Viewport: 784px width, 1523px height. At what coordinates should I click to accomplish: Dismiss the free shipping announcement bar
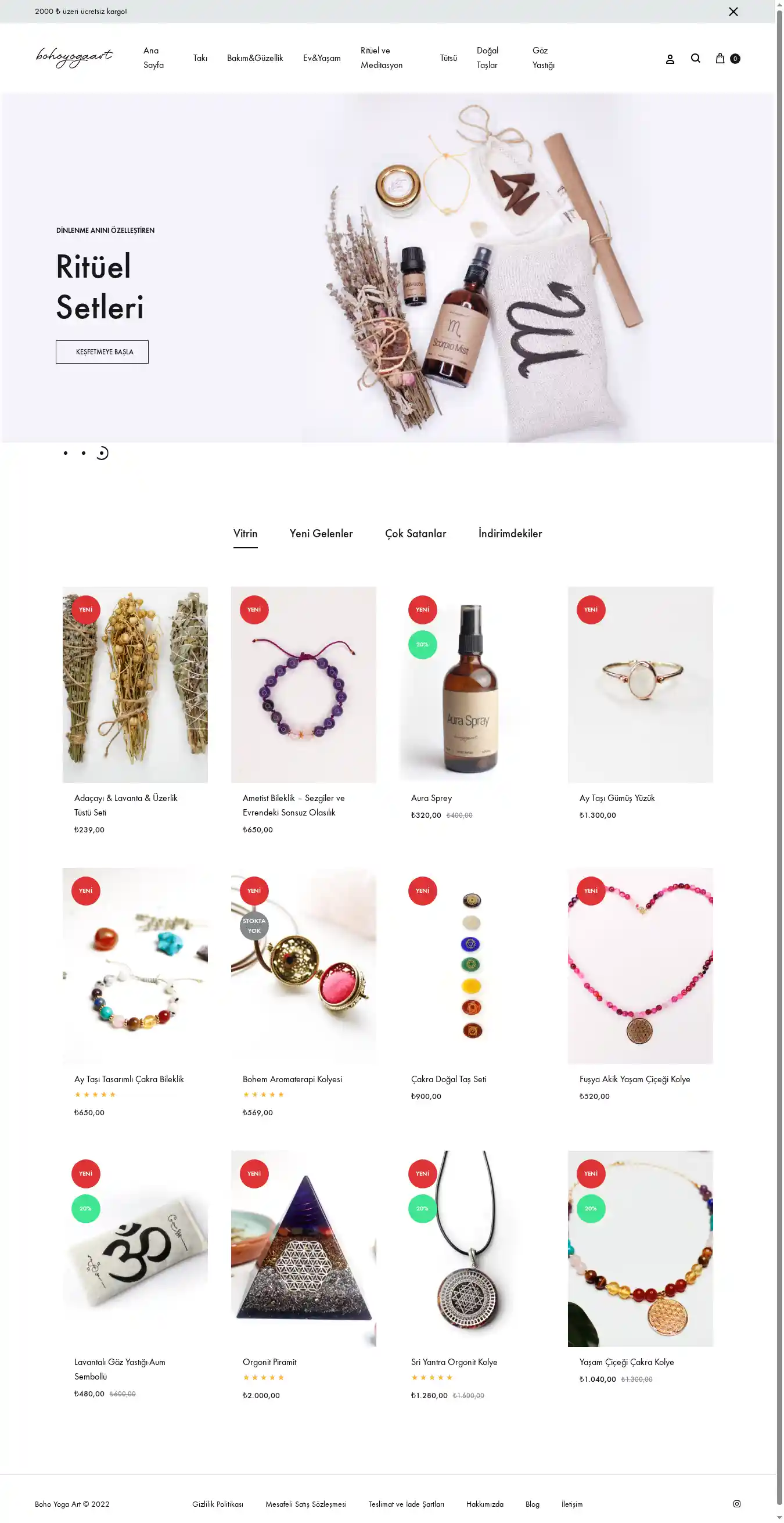733,11
